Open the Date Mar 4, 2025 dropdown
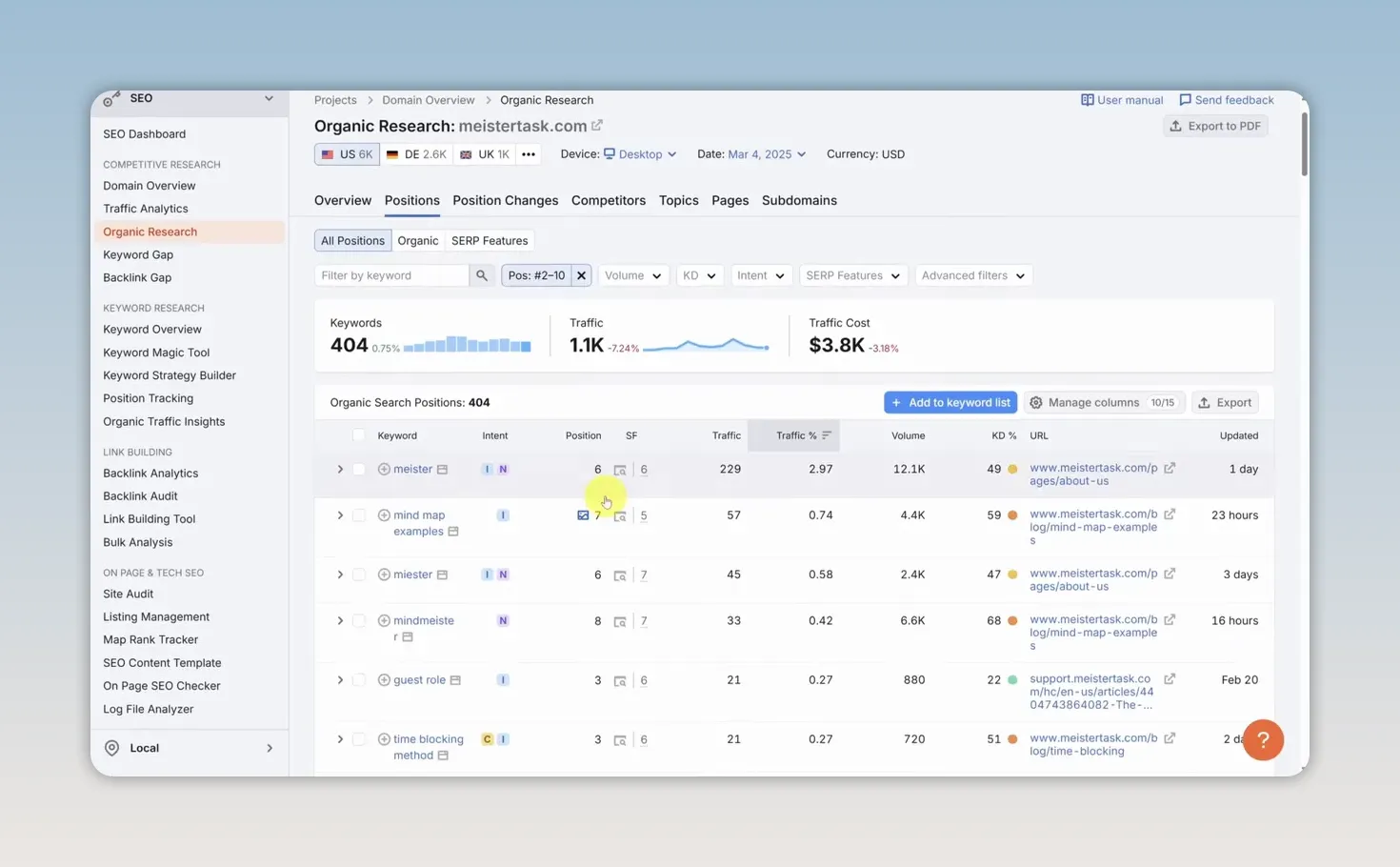Viewport: 1400px width, 867px height. tap(767, 154)
